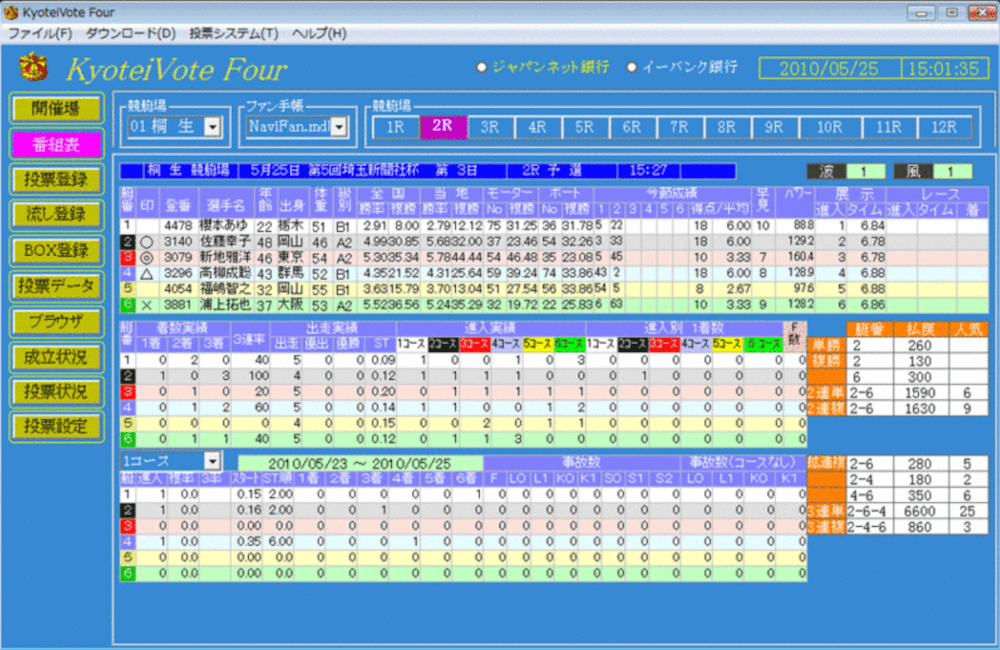Click the KyoteiVote crown logo icon
The width and height of the screenshot is (1000, 650).
(x=33, y=67)
